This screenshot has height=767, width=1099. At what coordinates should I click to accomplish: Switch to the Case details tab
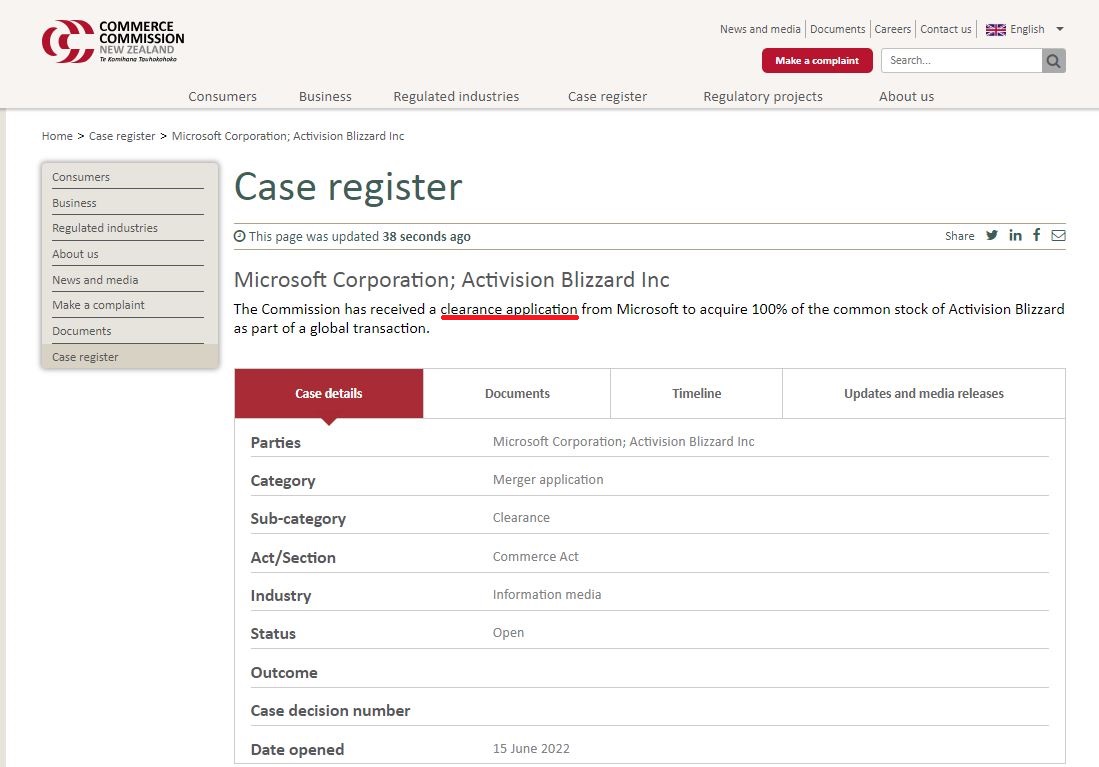(329, 393)
